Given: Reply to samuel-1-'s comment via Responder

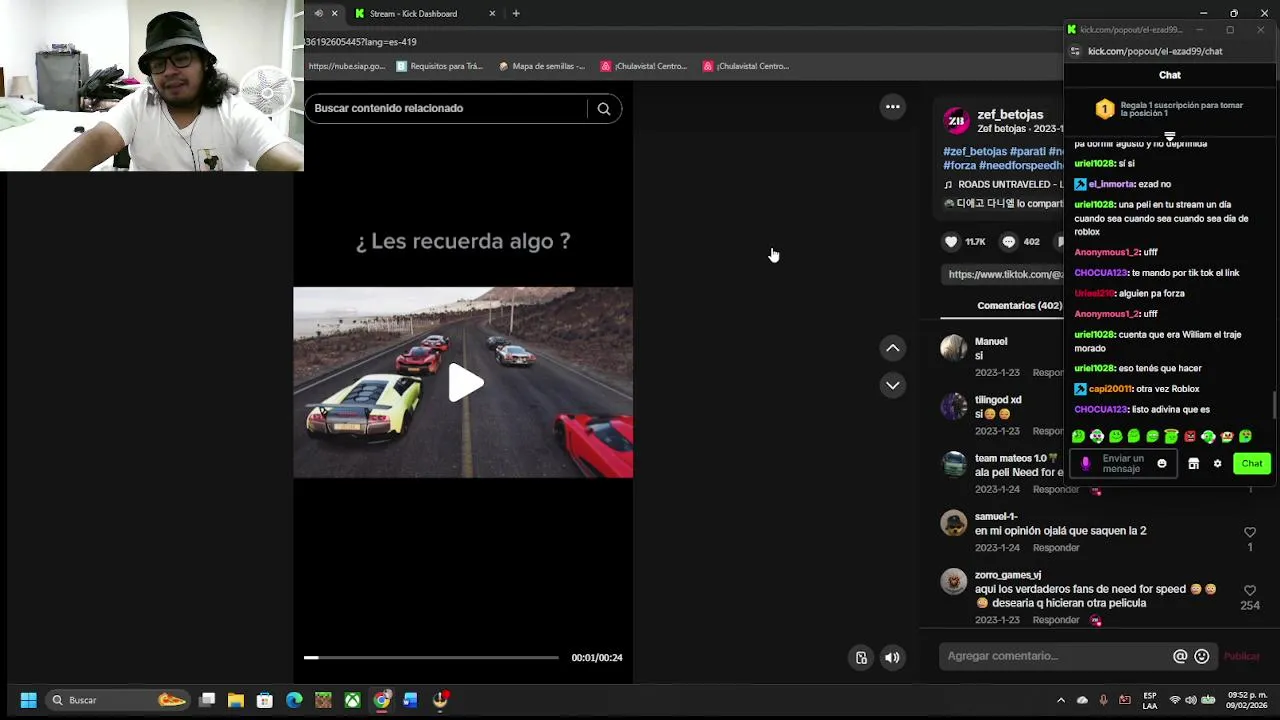Looking at the screenshot, I should pos(1056,548).
